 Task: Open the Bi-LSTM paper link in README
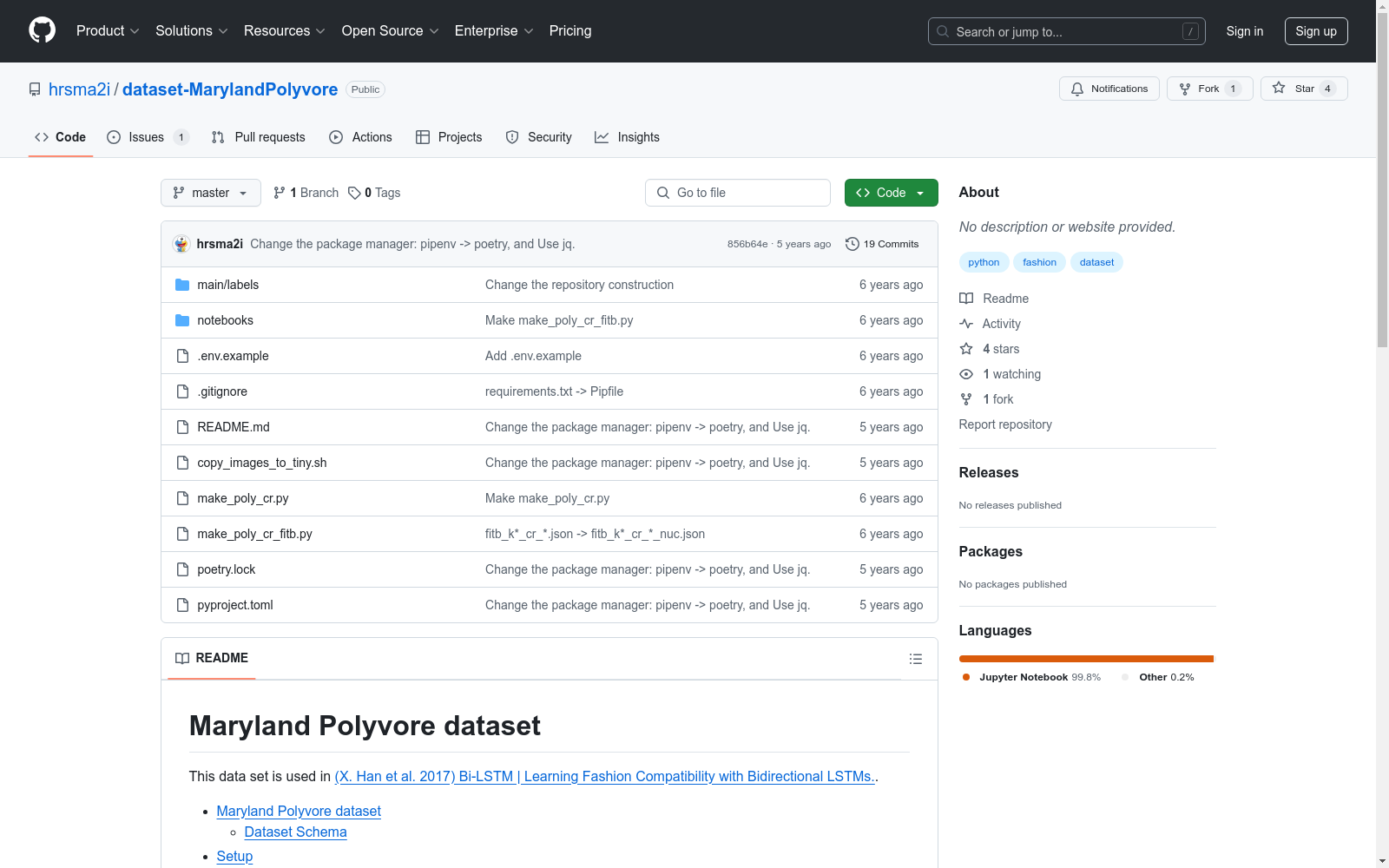point(605,777)
